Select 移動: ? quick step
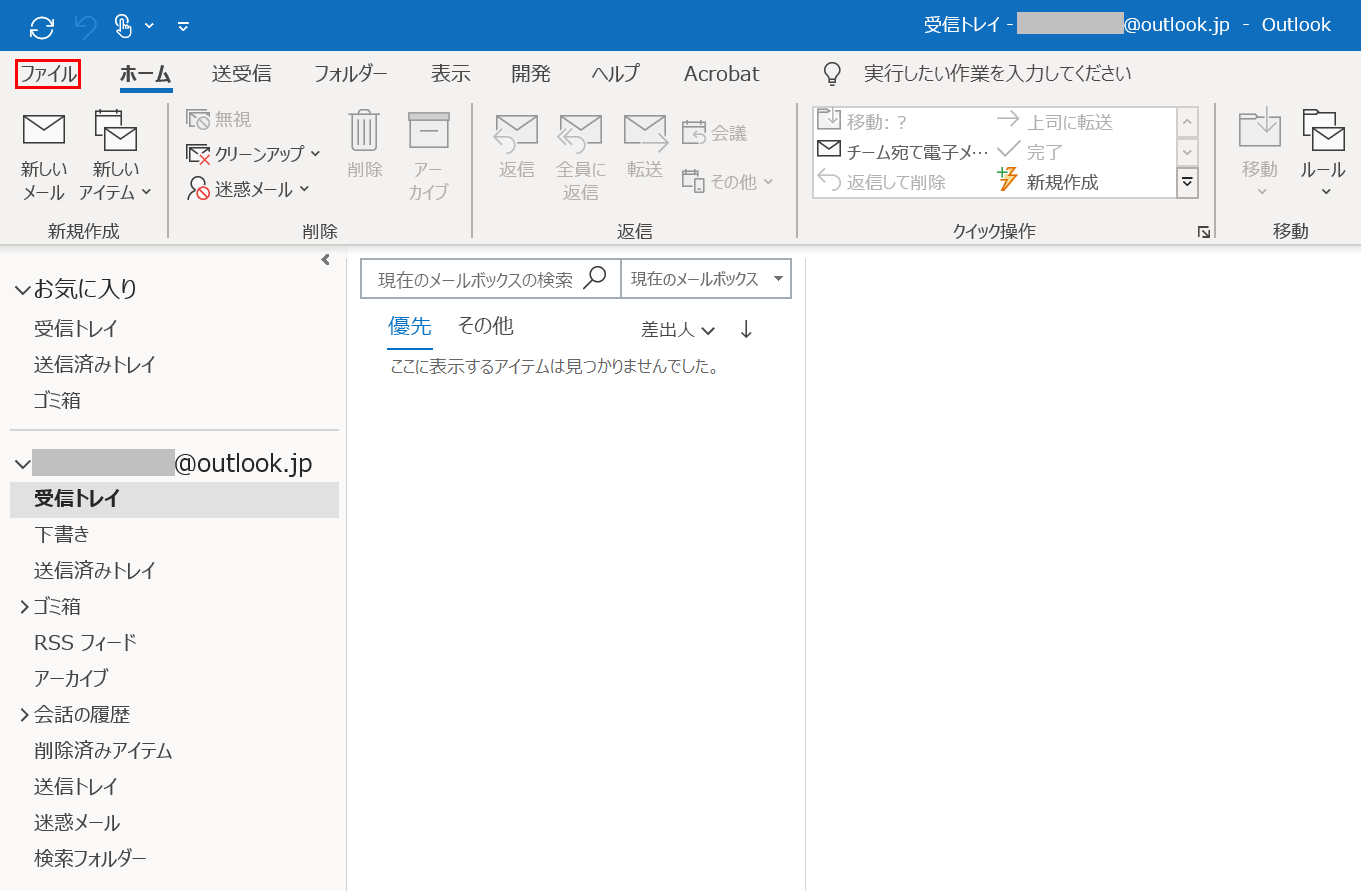The image size is (1361, 891). point(862,122)
